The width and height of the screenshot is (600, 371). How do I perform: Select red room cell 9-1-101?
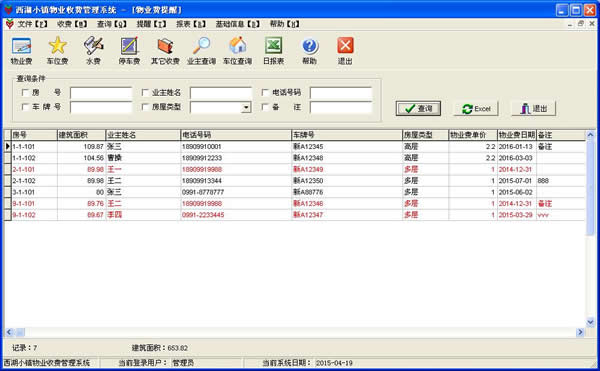point(34,203)
